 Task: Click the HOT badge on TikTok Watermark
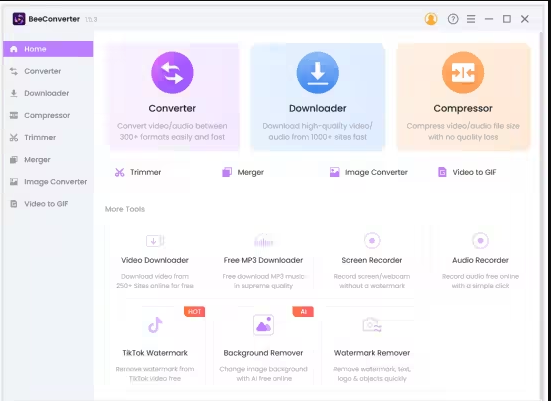(x=194, y=311)
